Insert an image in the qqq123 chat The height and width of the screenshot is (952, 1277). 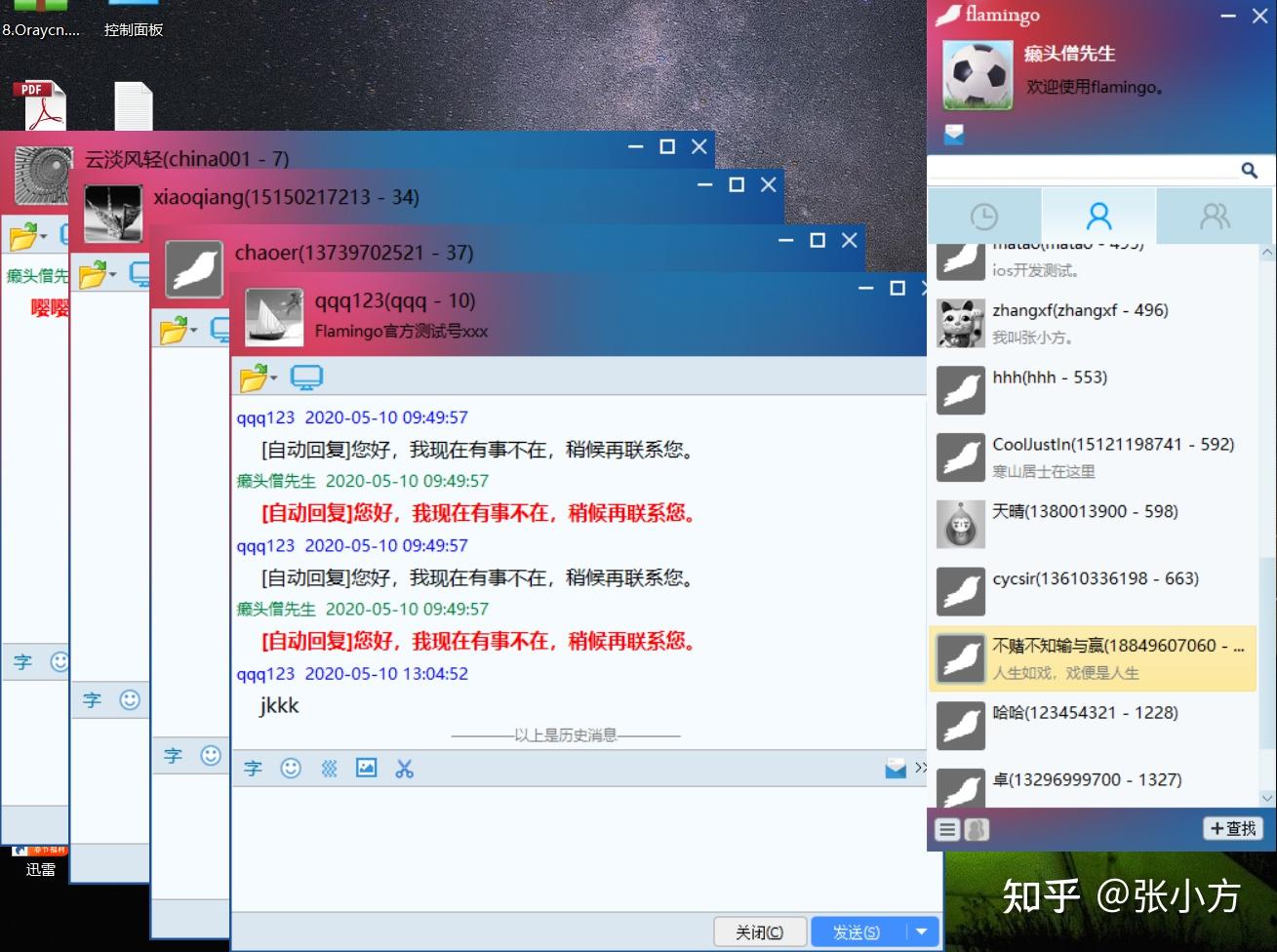(x=367, y=769)
